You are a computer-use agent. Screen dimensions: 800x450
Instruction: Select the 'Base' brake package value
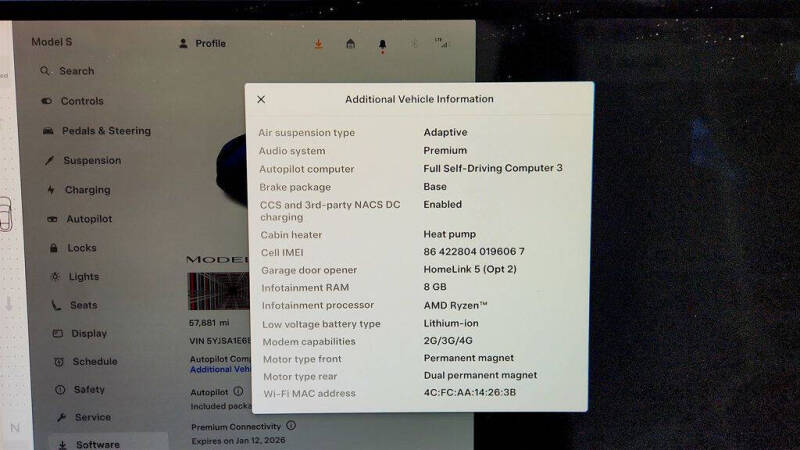point(435,187)
